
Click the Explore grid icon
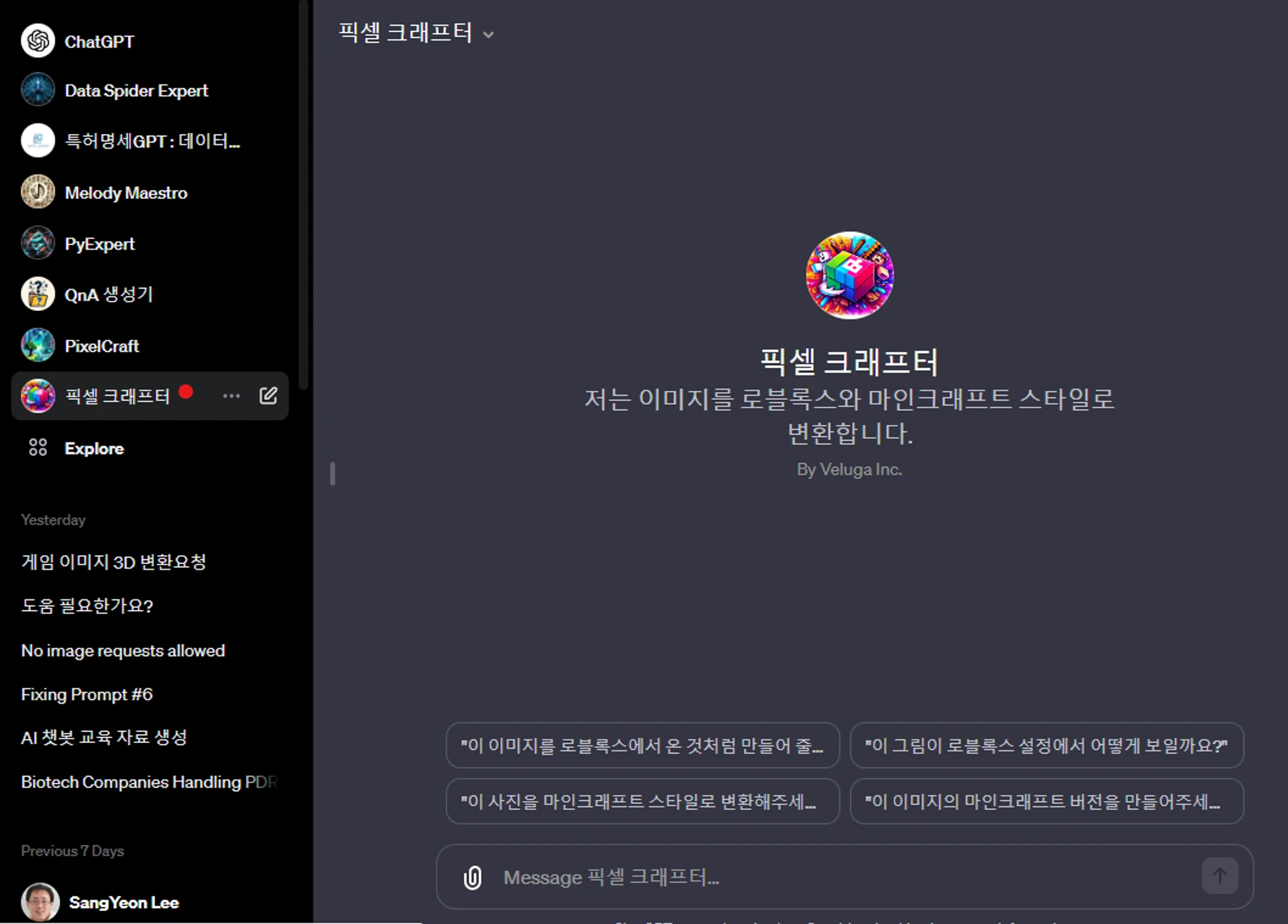coord(38,448)
